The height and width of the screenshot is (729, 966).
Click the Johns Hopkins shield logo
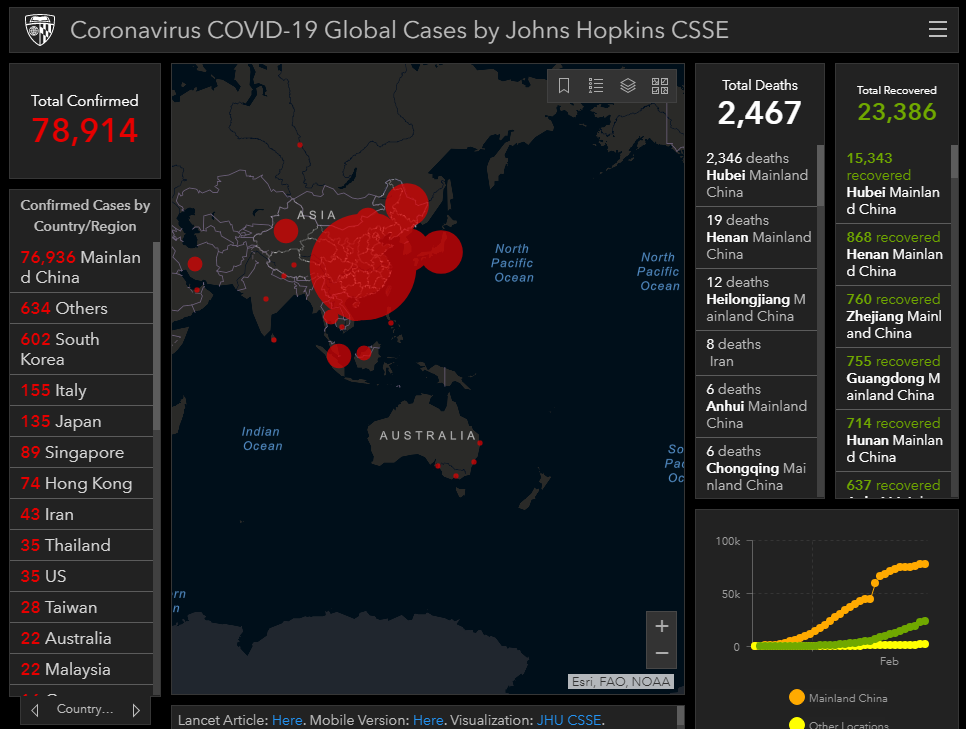[40, 30]
